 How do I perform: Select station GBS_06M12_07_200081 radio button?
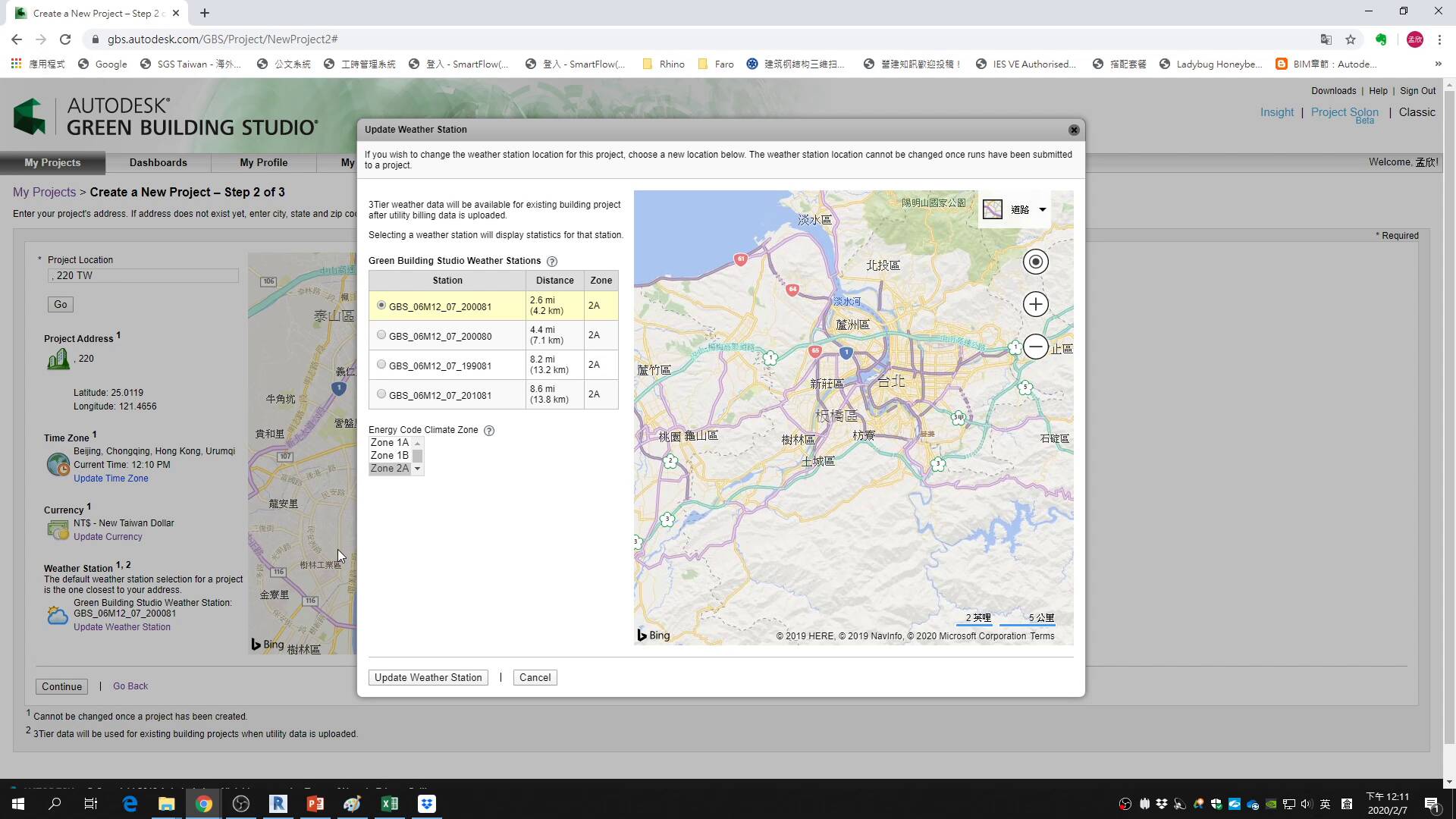[381, 305]
